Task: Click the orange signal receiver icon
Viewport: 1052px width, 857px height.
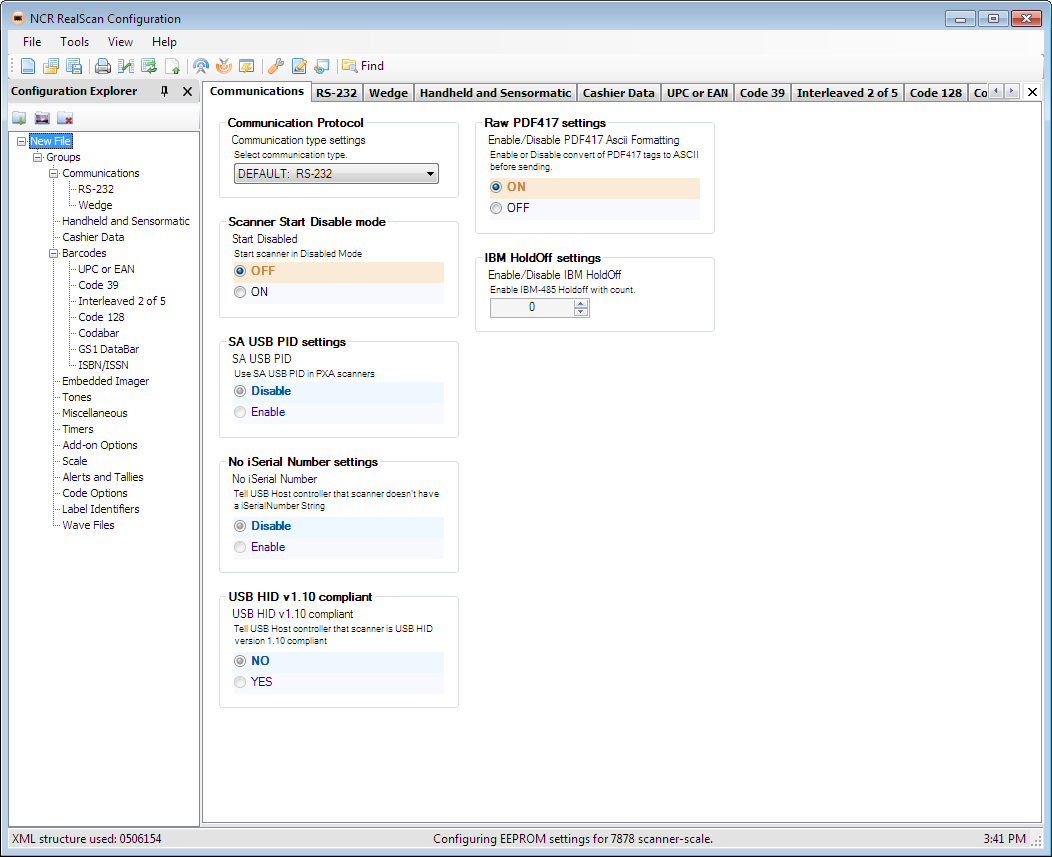Action: [x=224, y=66]
